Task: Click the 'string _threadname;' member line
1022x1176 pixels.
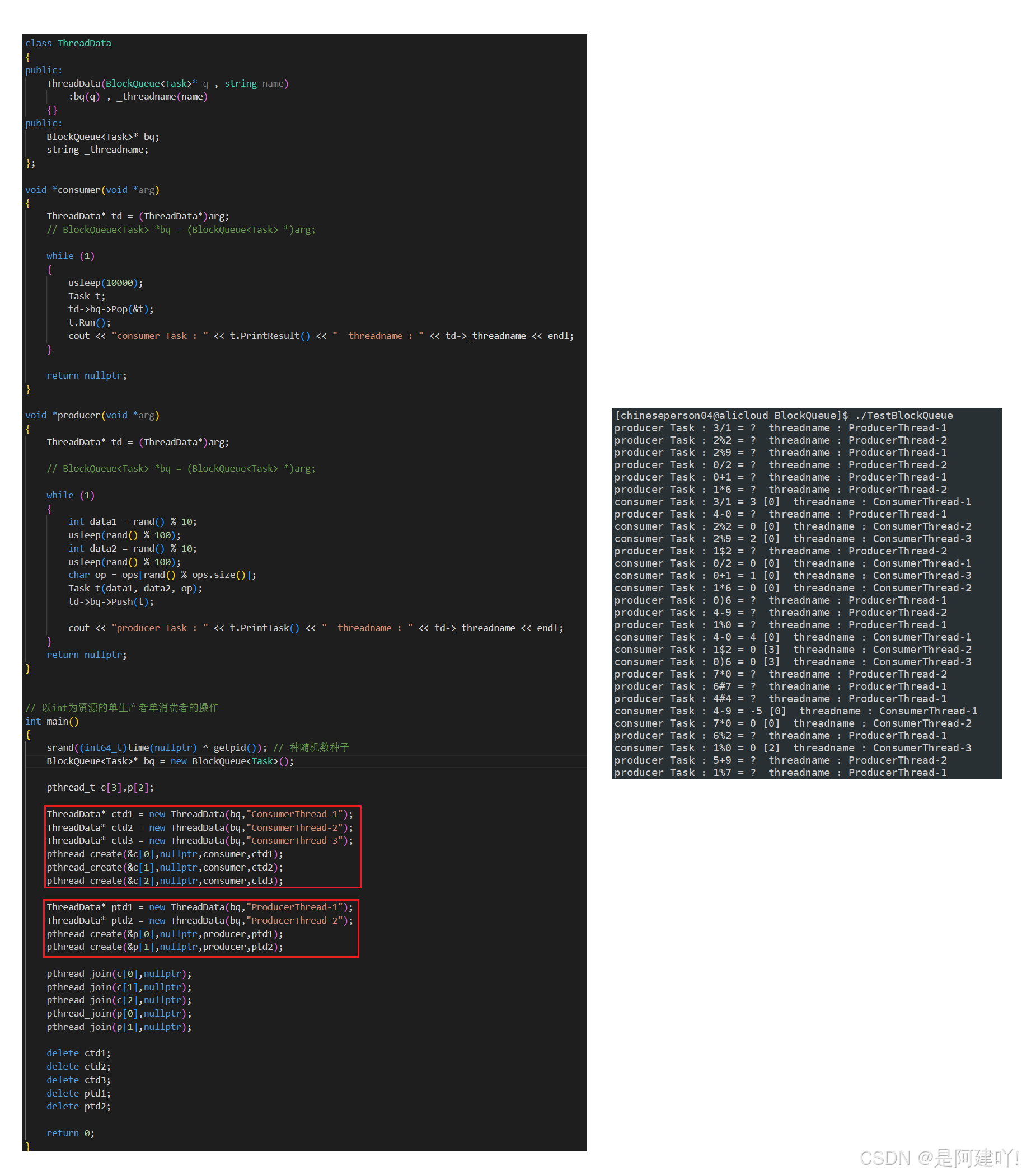Action: tap(97, 150)
